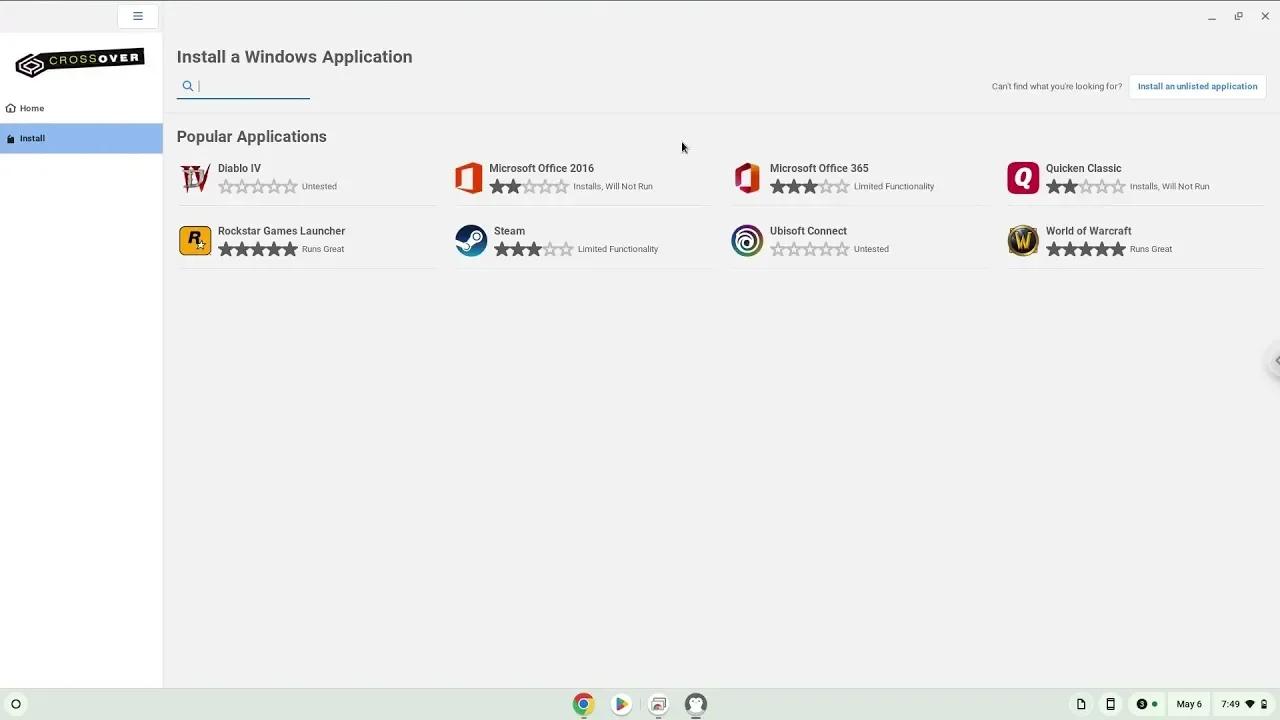Click the Install an unlisted application button

1197,86
